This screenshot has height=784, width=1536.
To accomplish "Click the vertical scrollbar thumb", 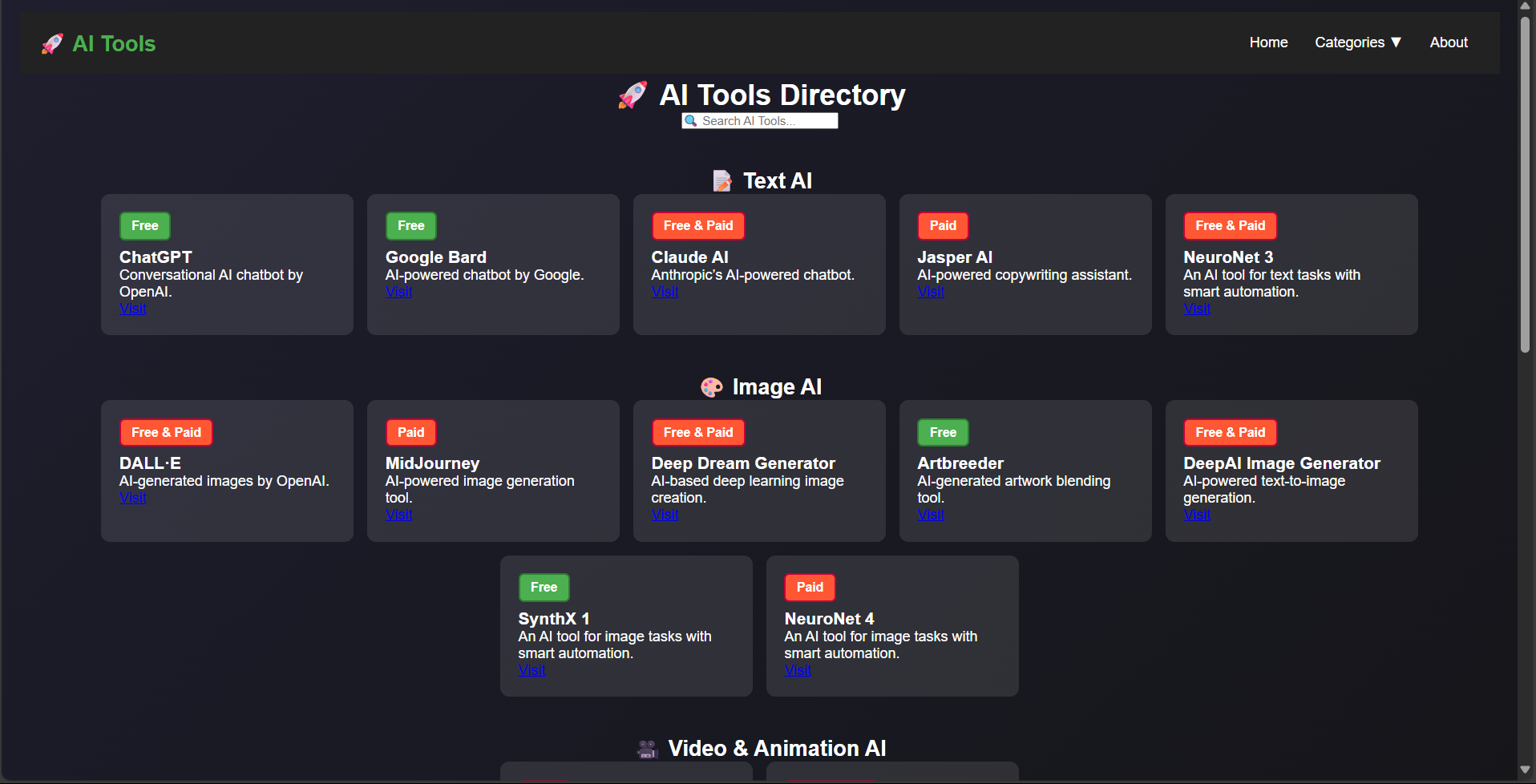I will pyautogui.click(x=1525, y=184).
